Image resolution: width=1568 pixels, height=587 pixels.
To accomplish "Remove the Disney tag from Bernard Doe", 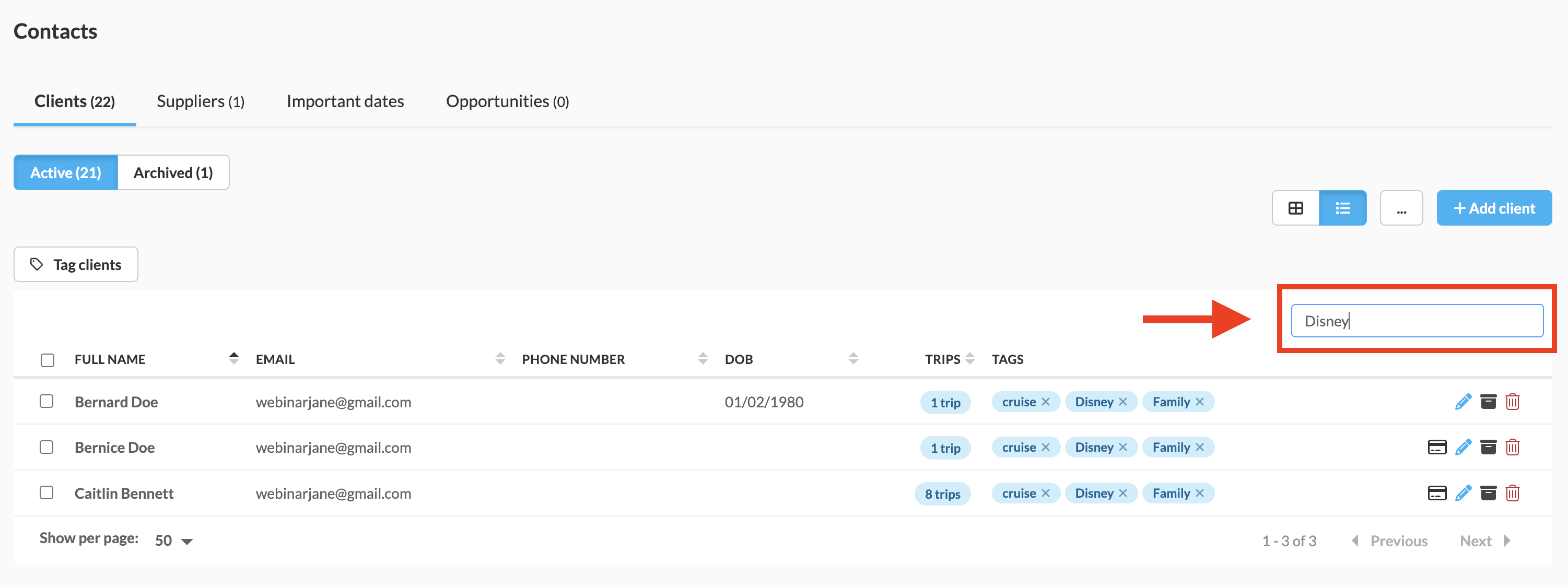I will 1123,402.
